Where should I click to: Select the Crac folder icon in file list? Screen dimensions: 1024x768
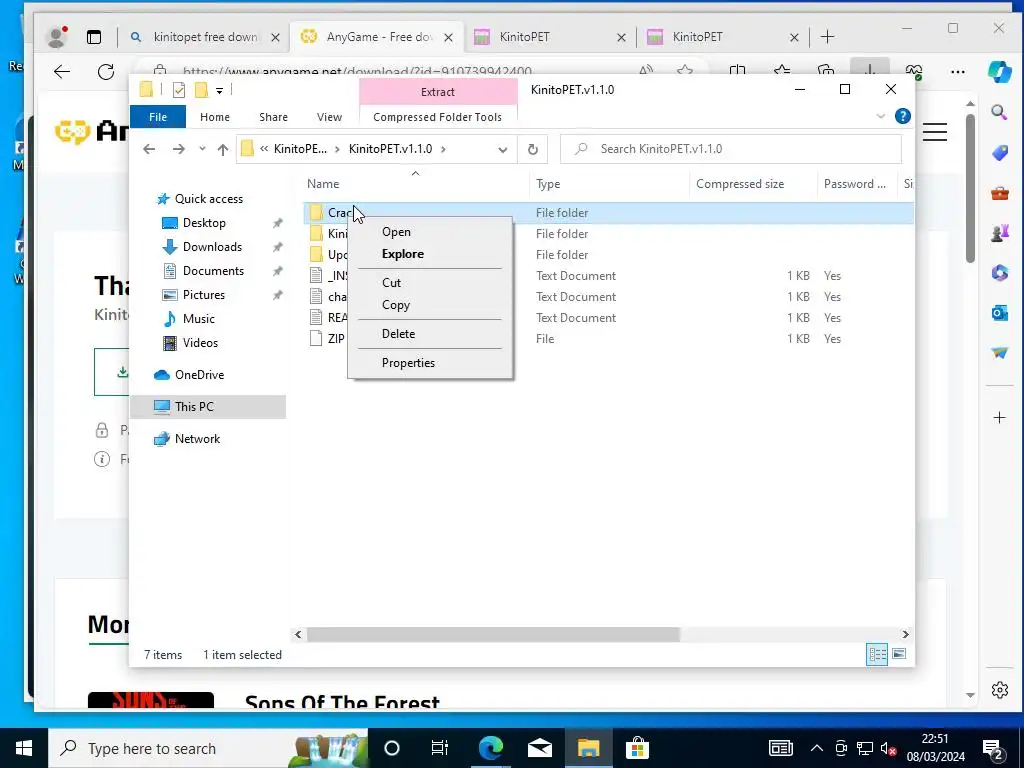click(317, 213)
